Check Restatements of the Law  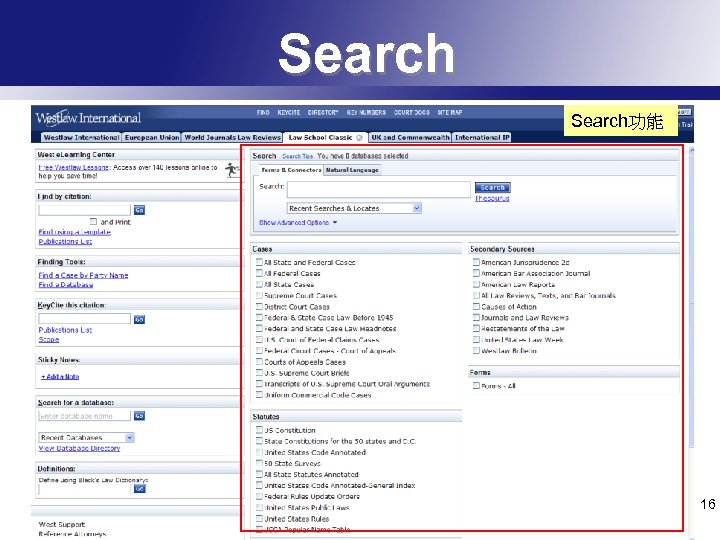[x=476, y=328]
